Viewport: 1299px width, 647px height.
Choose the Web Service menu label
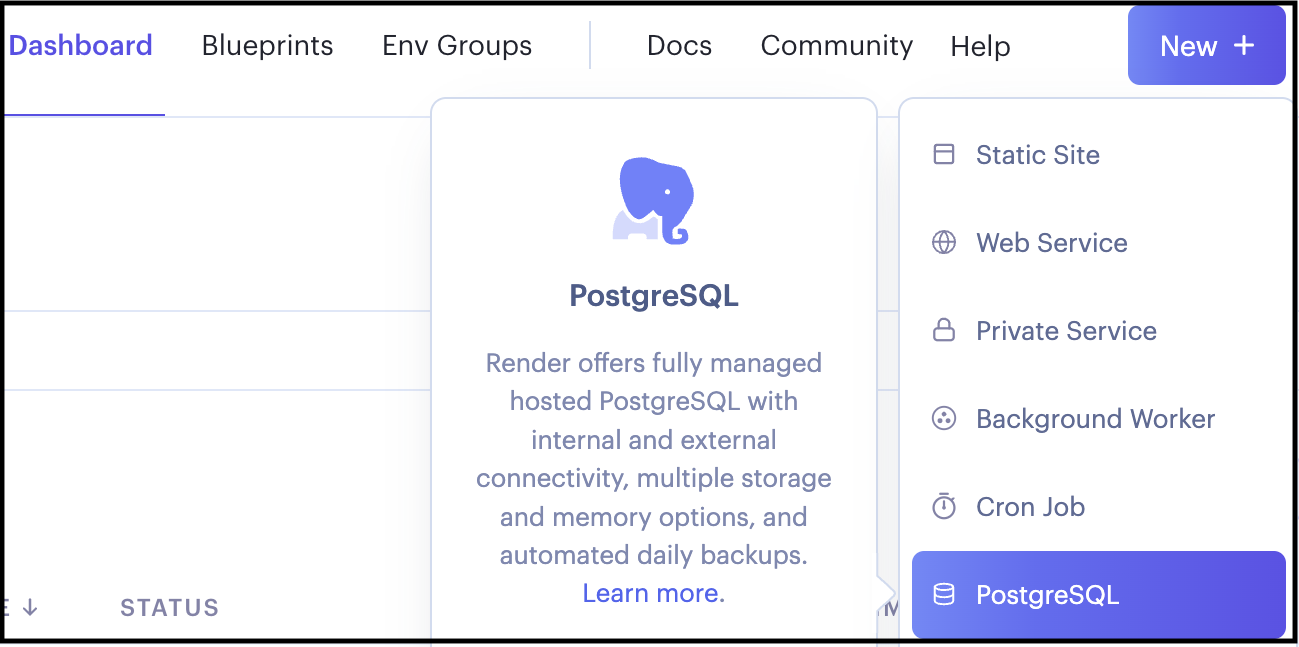pyautogui.click(x=1051, y=243)
